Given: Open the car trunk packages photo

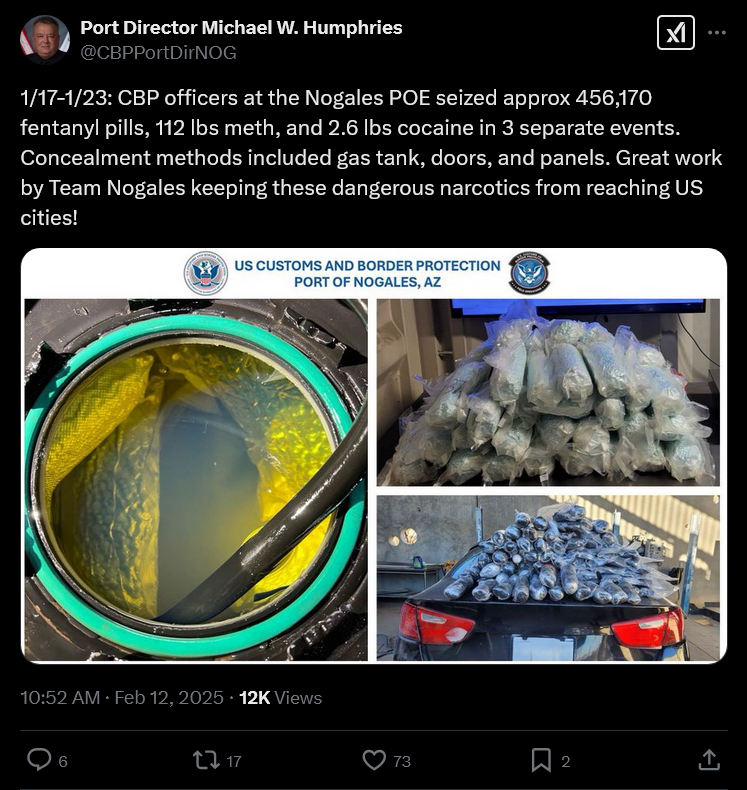Looking at the screenshot, I should pyautogui.click(x=548, y=578).
